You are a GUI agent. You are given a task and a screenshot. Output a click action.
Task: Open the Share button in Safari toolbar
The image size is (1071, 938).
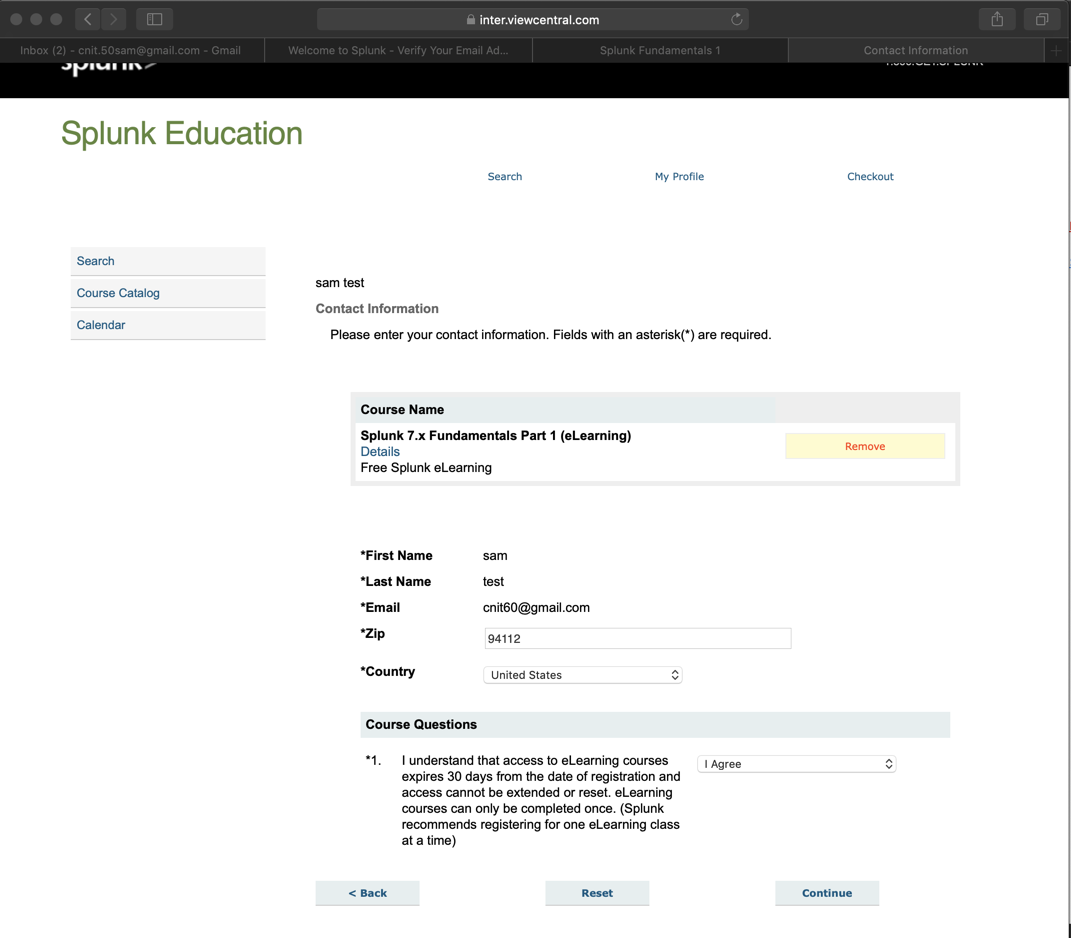[x=997, y=19]
